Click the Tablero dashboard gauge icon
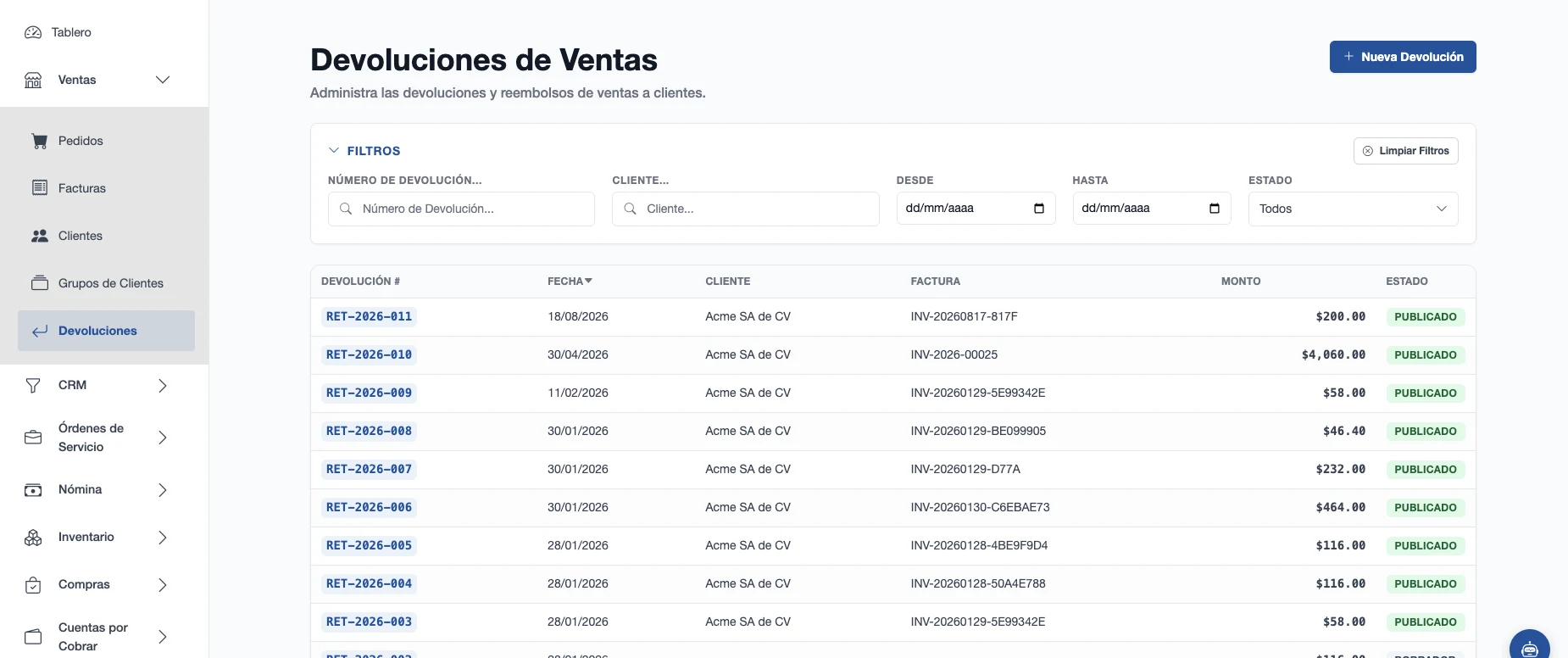1568x658 pixels. [33, 32]
